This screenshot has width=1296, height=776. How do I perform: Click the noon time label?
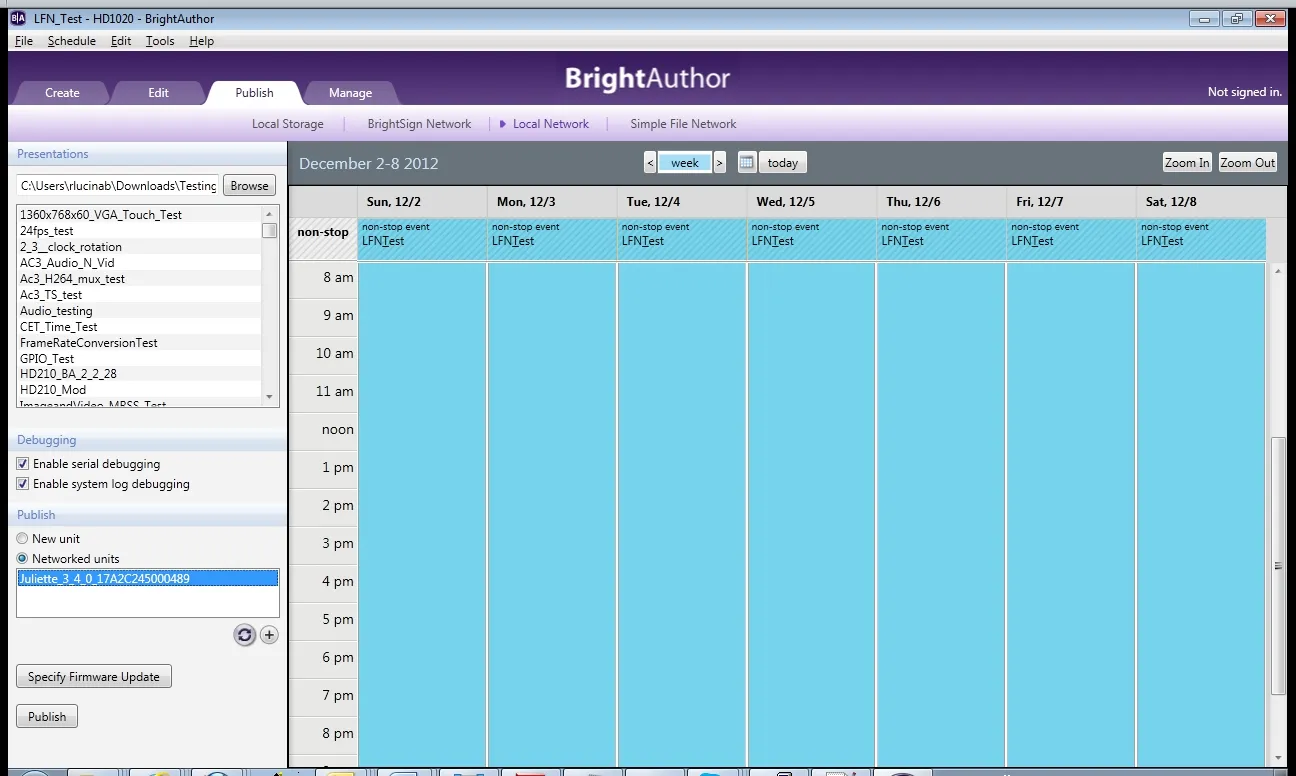(x=338, y=430)
